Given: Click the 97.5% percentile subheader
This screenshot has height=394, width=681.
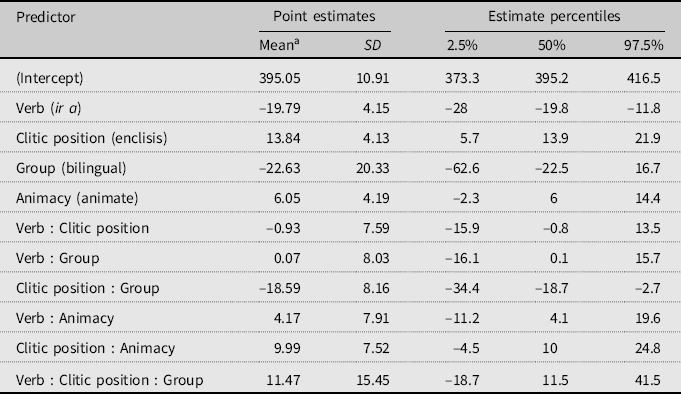Looking at the screenshot, I should coord(644,45).
